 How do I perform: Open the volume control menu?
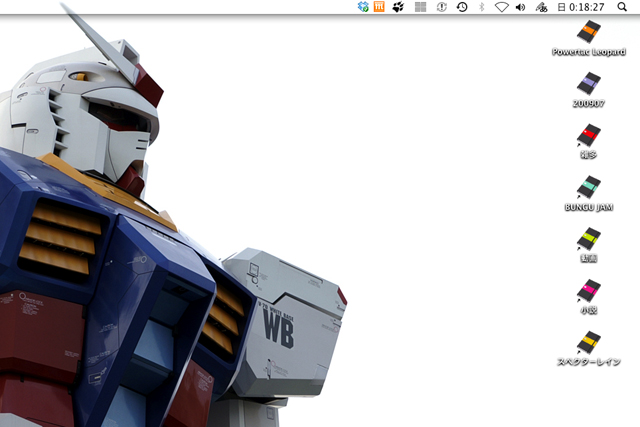[x=520, y=7]
